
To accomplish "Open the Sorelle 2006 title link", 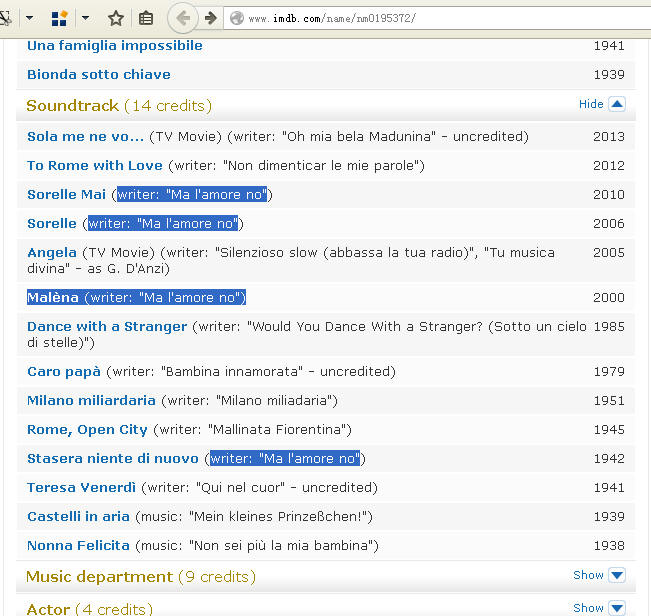I will (52, 223).
